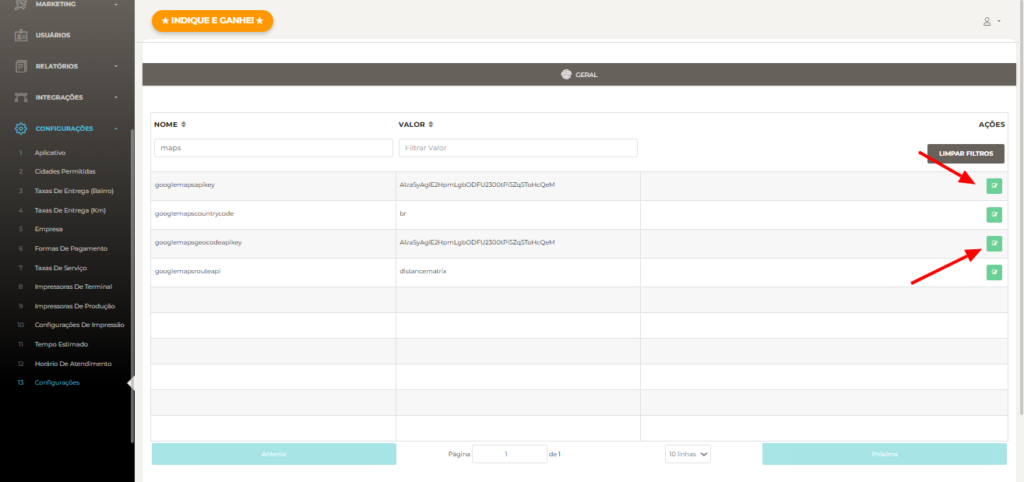Click the Configurações gear icon
Viewport: 1024px width, 482px height.
pyautogui.click(x=21, y=128)
